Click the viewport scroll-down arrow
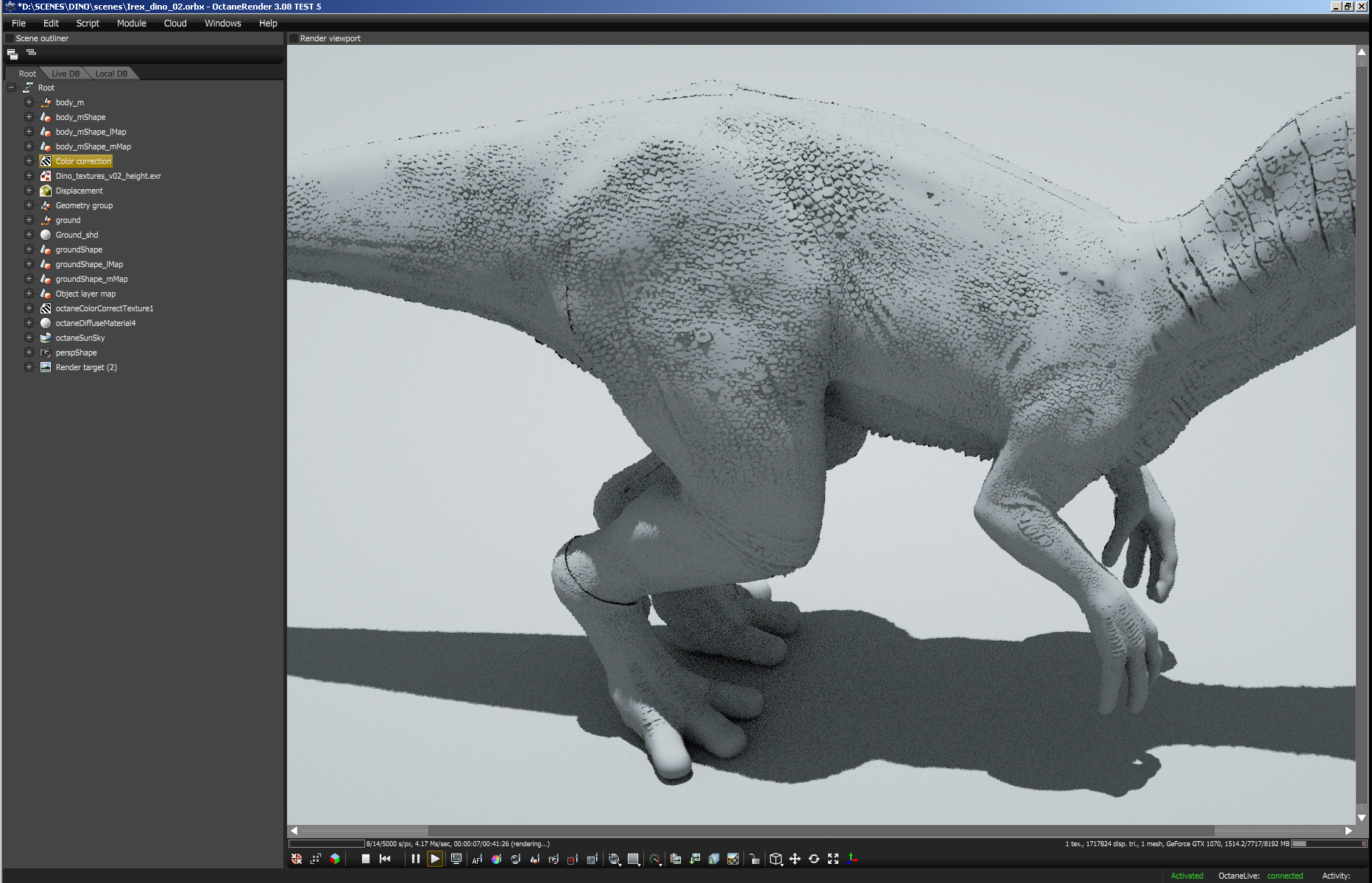Image resolution: width=1372 pixels, height=883 pixels. 1362,818
